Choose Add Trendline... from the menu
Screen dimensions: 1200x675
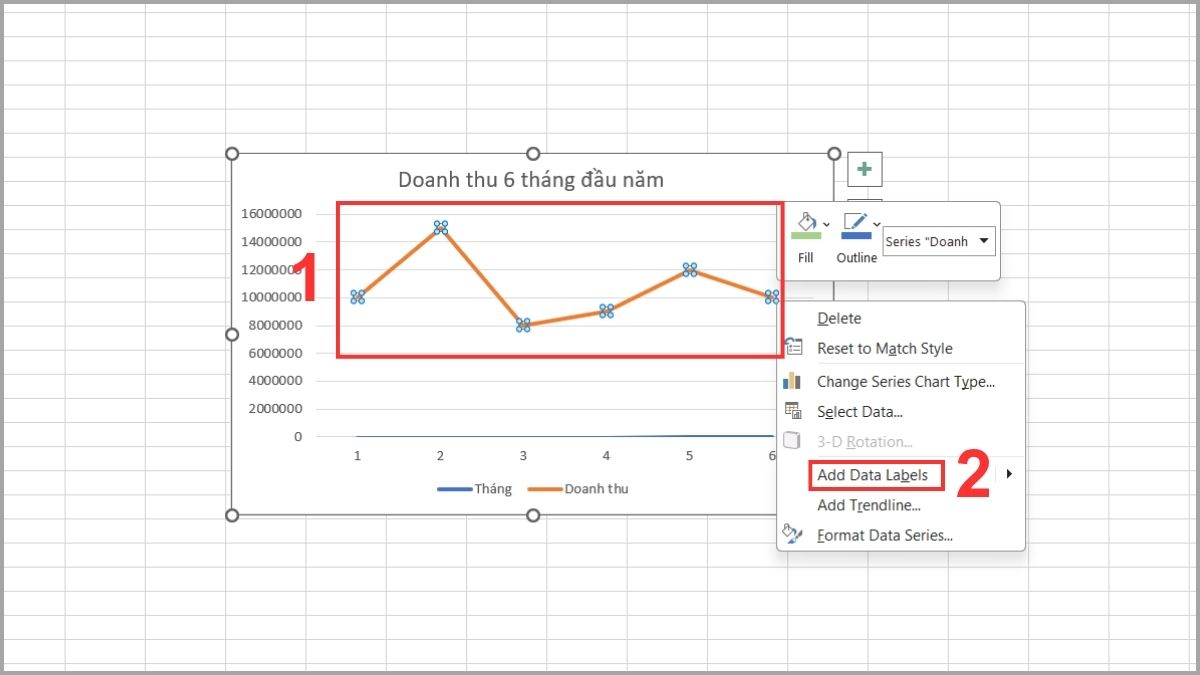click(868, 505)
